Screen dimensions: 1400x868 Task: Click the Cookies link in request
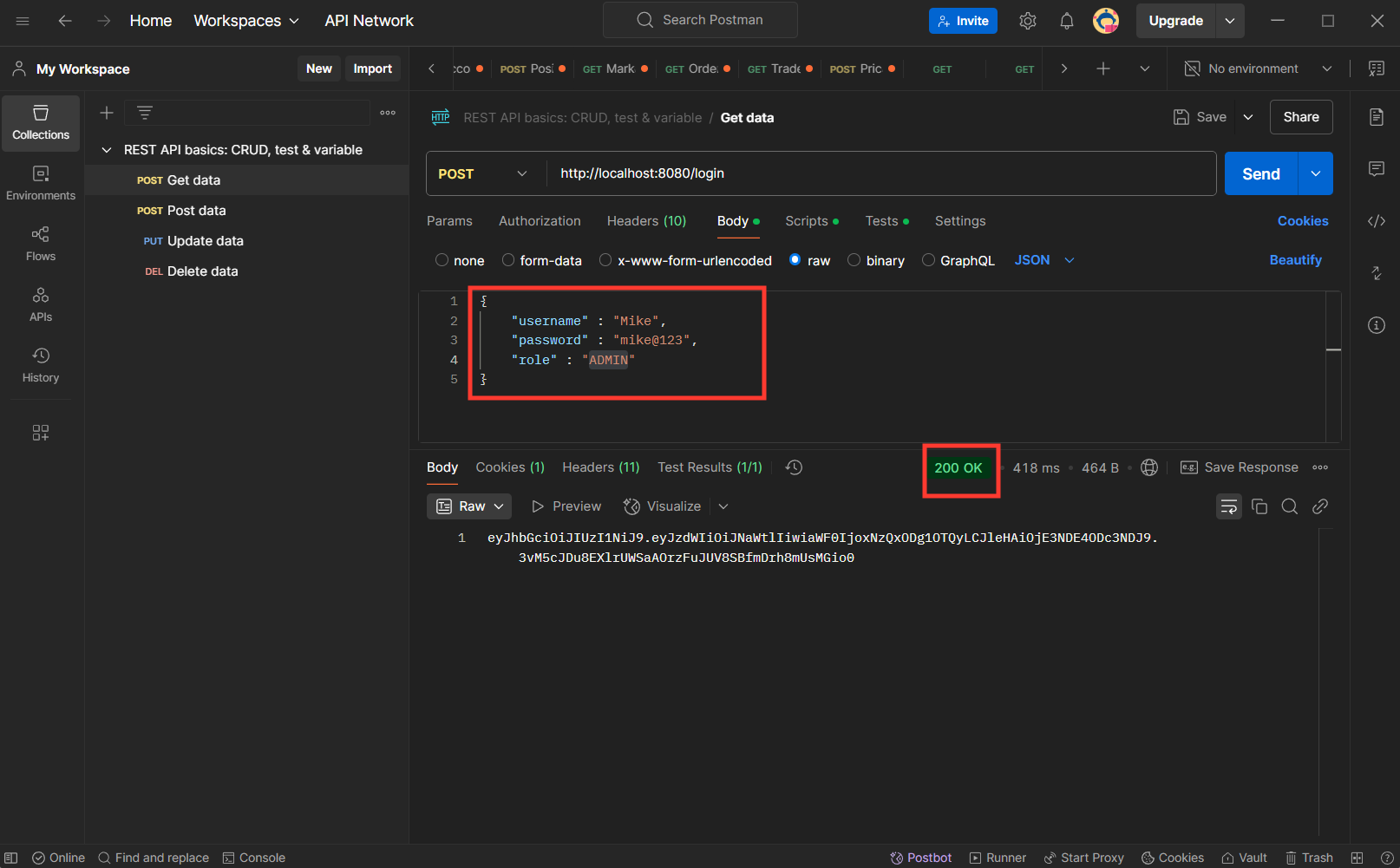click(x=1303, y=221)
